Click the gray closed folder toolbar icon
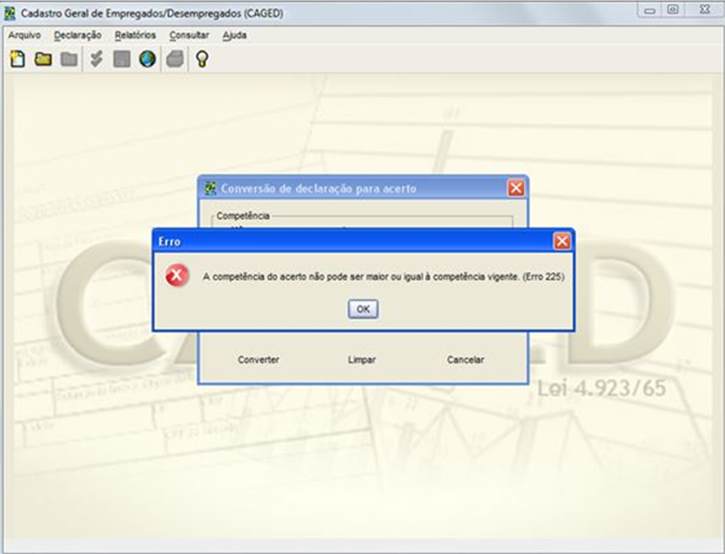 pos(69,59)
